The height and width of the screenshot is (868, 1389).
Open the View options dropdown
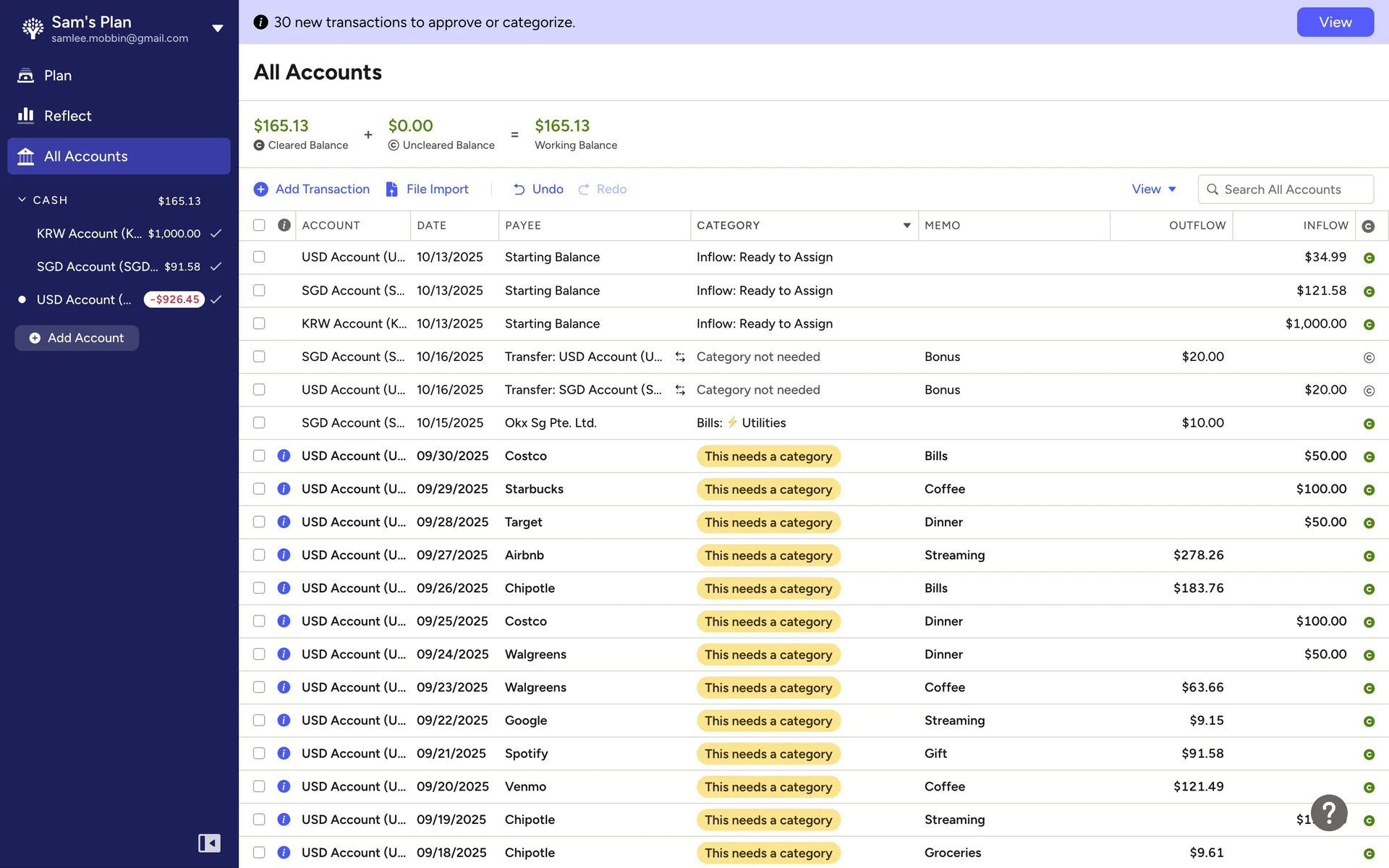click(x=1153, y=189)
